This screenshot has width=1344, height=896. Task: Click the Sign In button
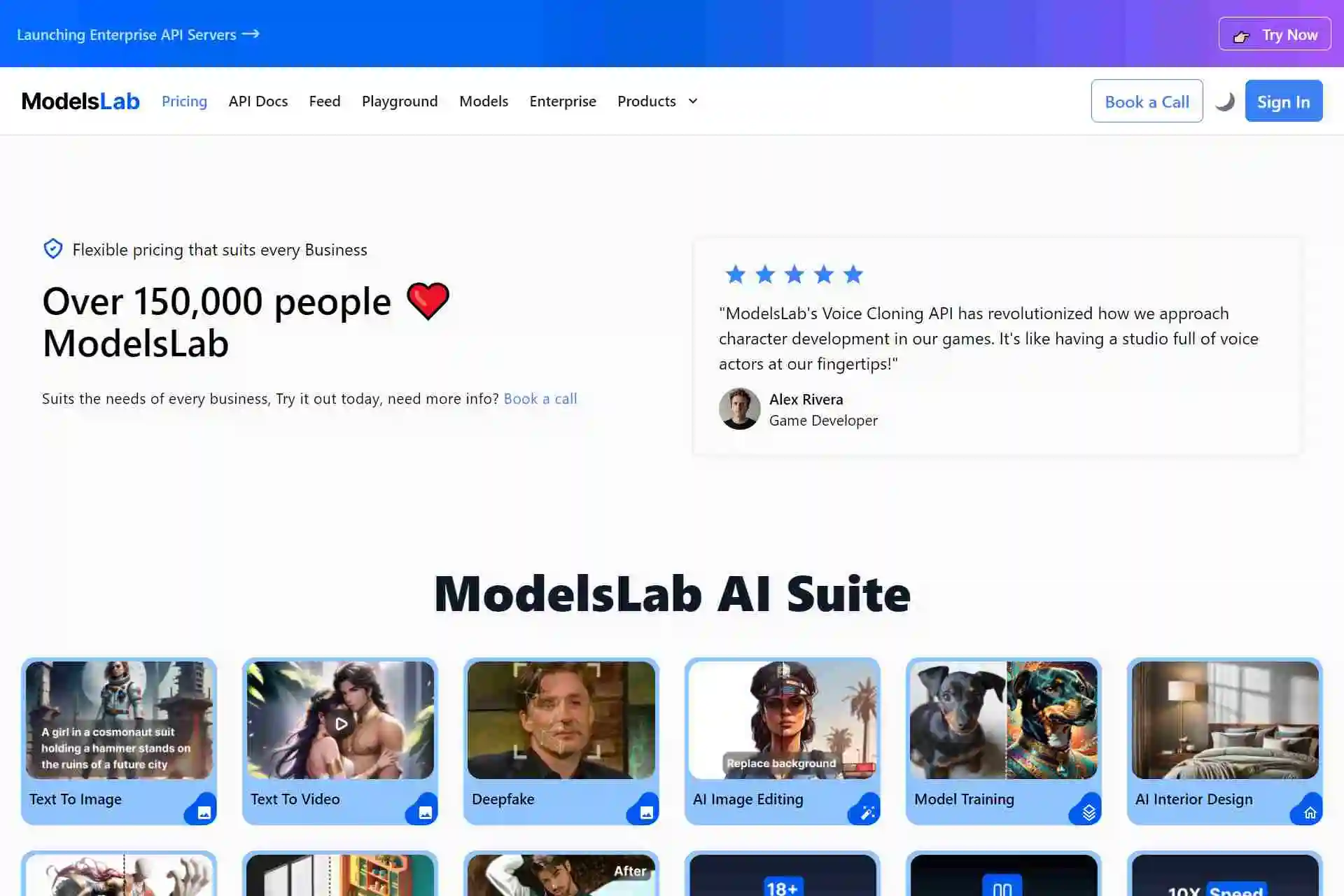pos(1283,101)
